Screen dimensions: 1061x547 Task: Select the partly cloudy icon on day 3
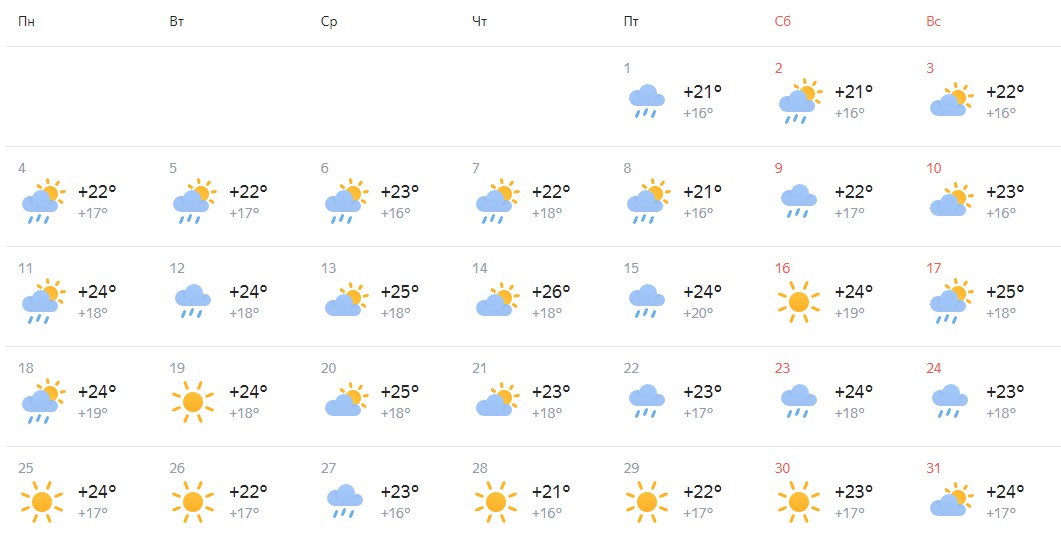click(x=951, y=101)
